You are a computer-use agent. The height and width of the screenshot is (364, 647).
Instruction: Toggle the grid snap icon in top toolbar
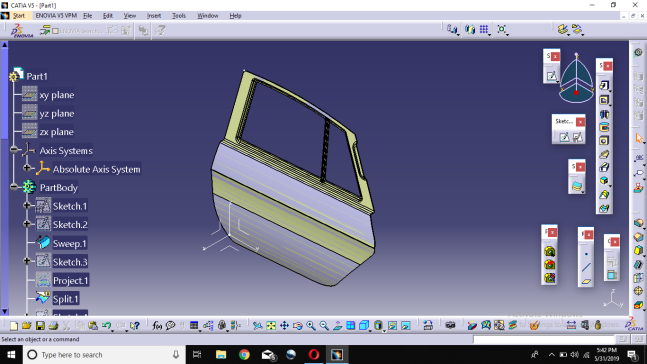pos(484,29)
